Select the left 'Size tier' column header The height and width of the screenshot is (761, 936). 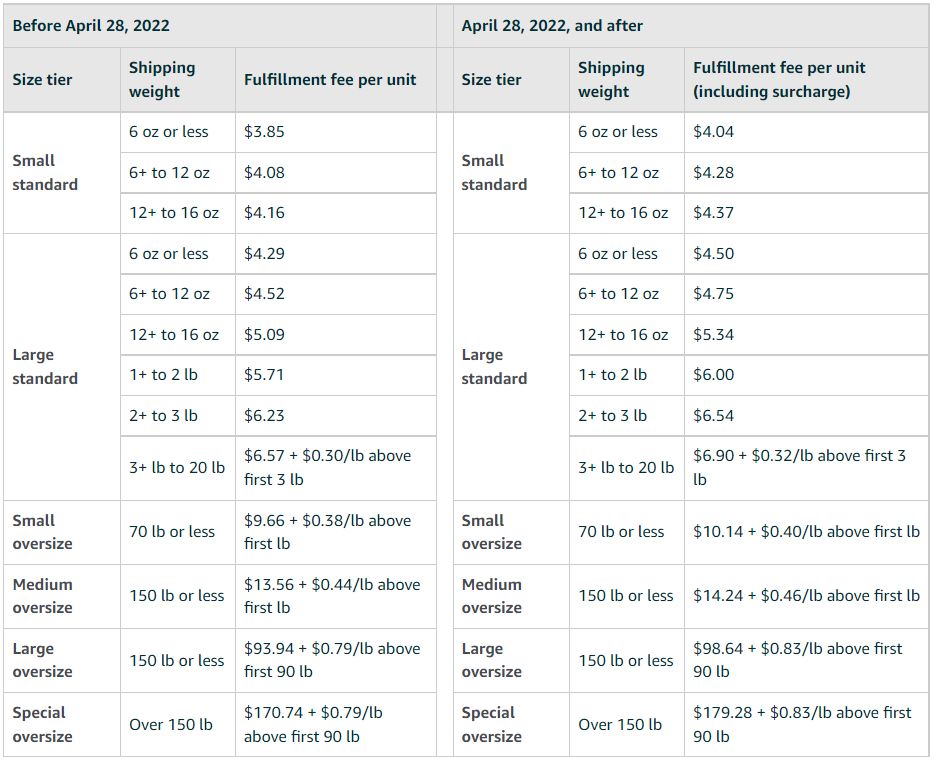point(42,80)
